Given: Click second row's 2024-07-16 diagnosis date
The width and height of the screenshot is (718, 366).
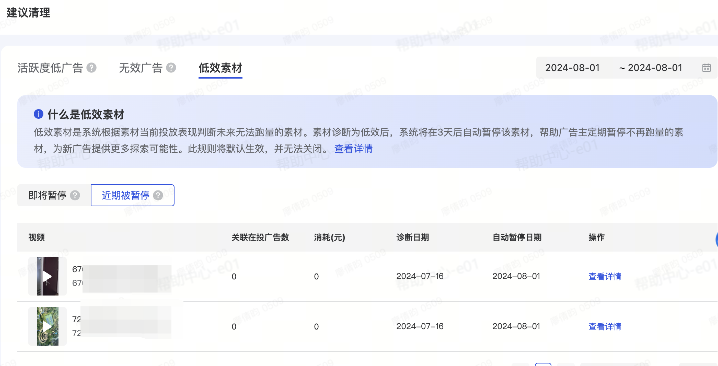Looking at the screenshot, I should (x=420, y=326).
